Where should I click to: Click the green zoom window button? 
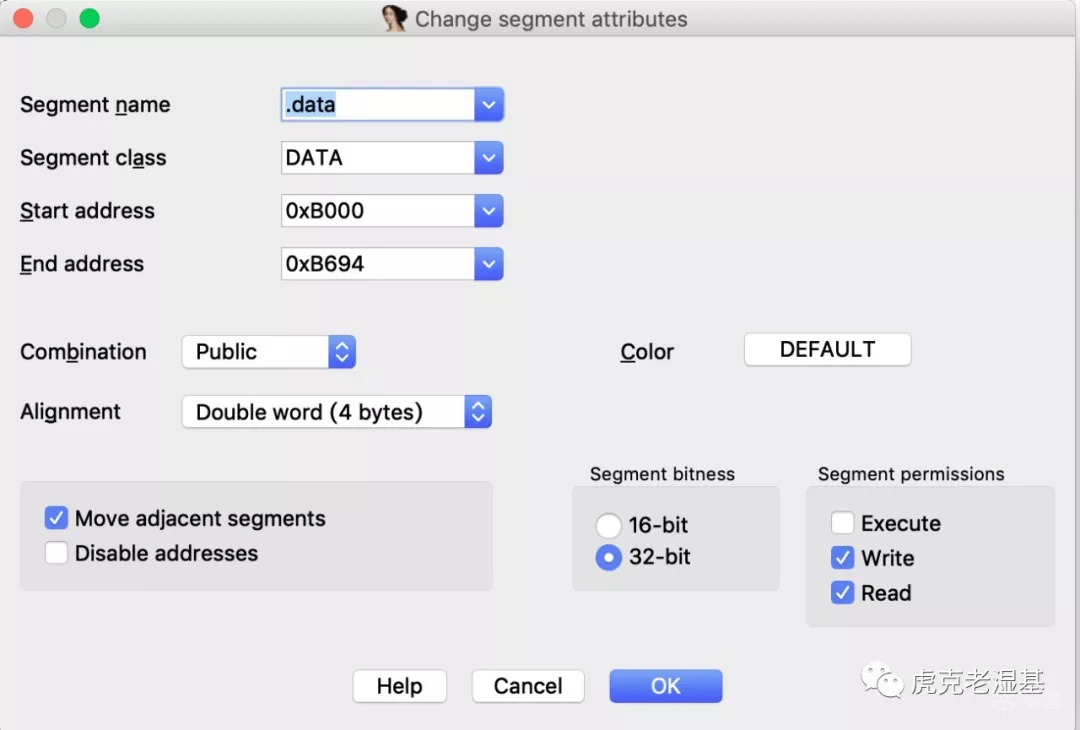click(89, 18)
